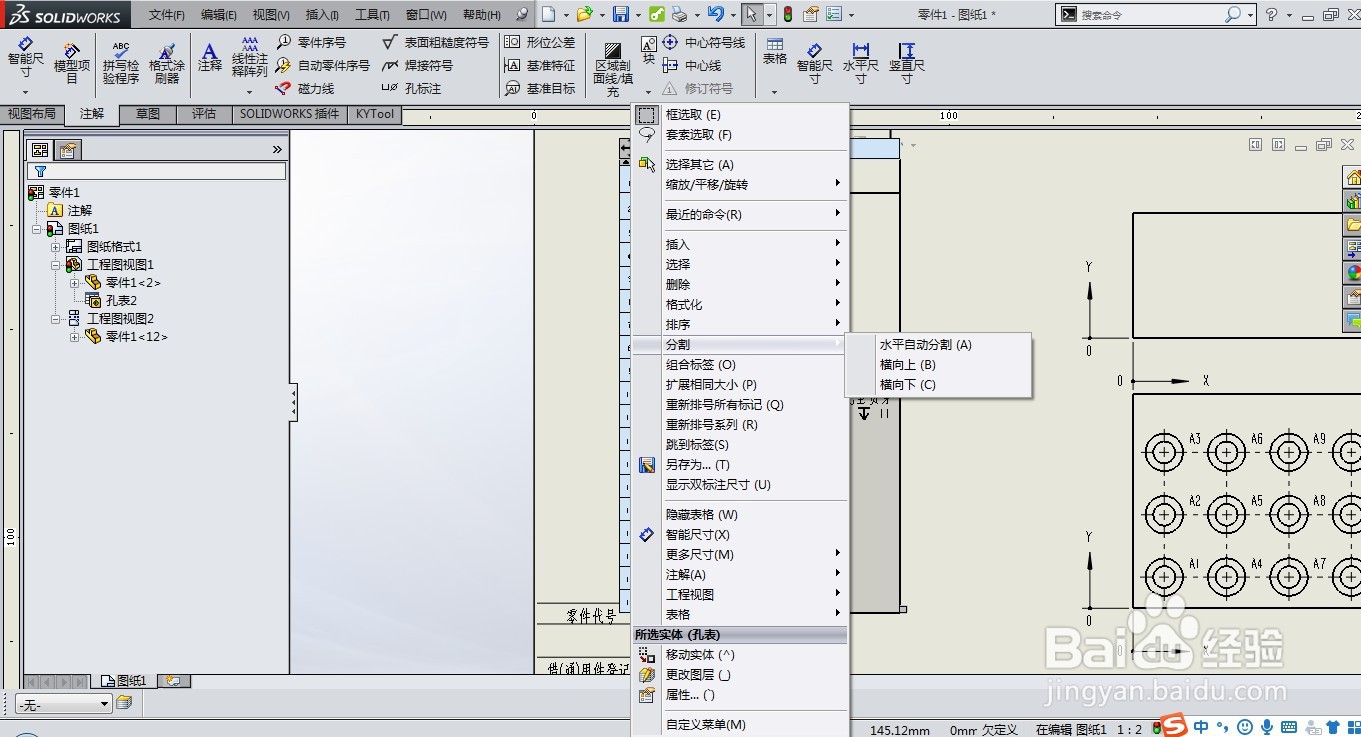Click the filter funnel icon in tree
Image resolution: width=1361 pixels, height=737 pixels.
[40, 172]
